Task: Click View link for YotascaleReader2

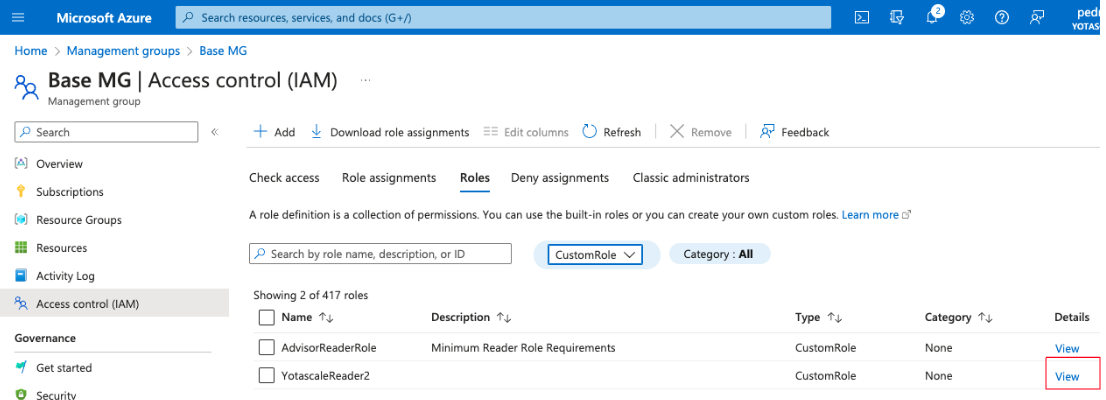Action: (1067, 376)
